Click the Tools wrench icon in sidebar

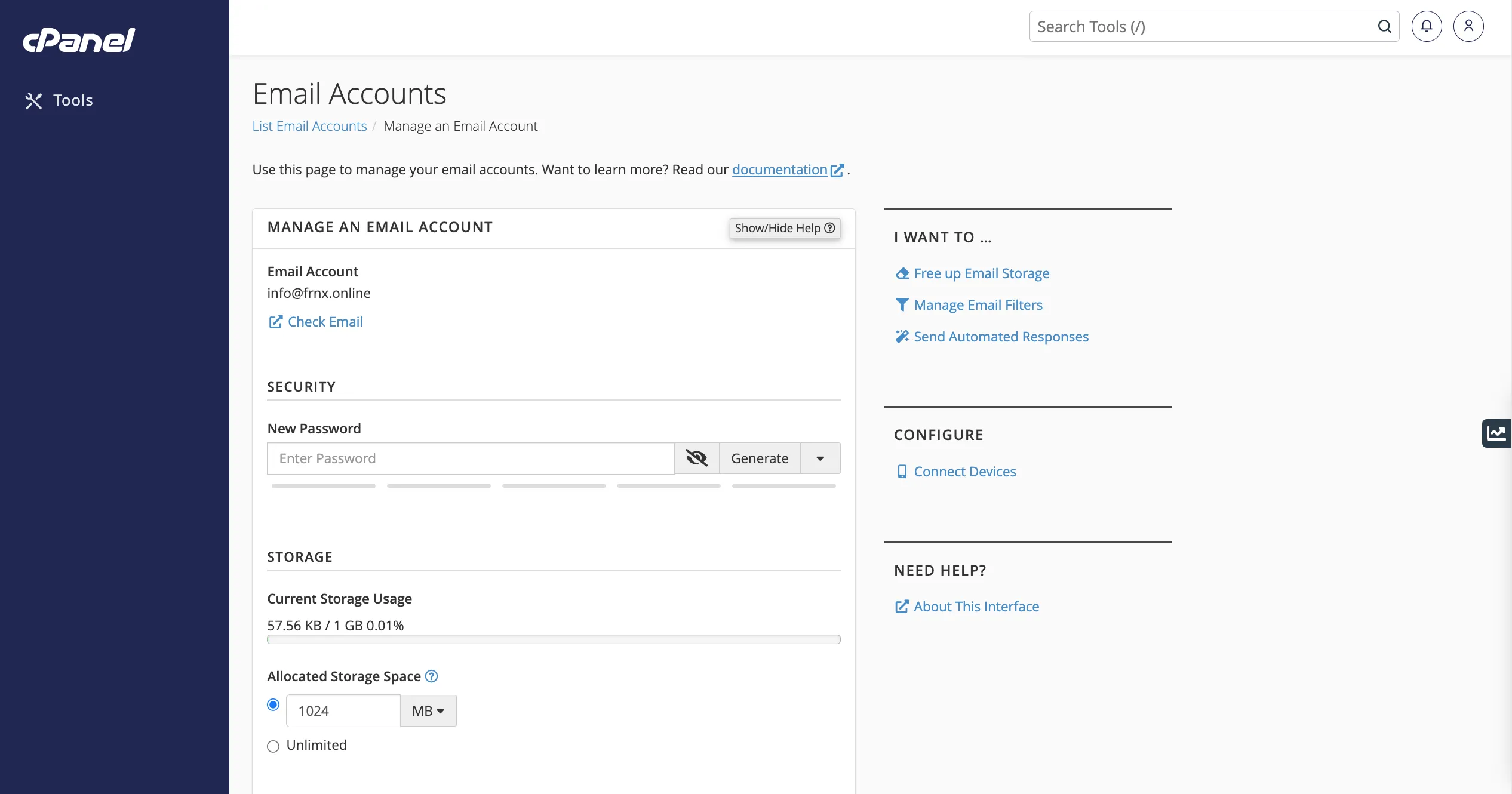tap(33, 101)
